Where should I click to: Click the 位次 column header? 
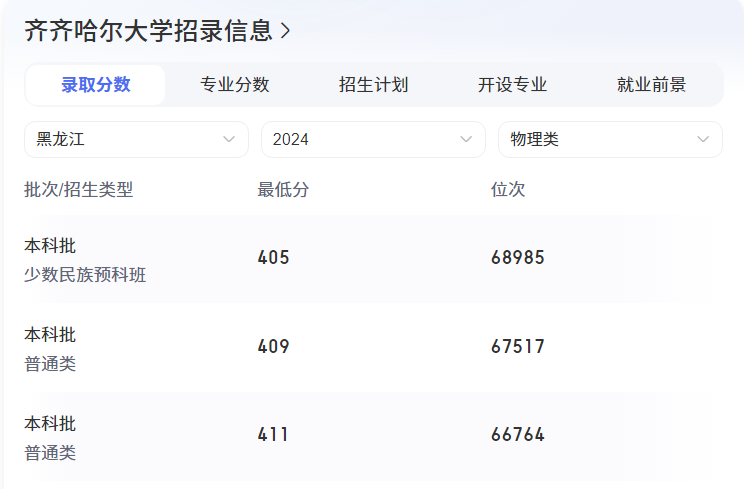click(508, 190)
